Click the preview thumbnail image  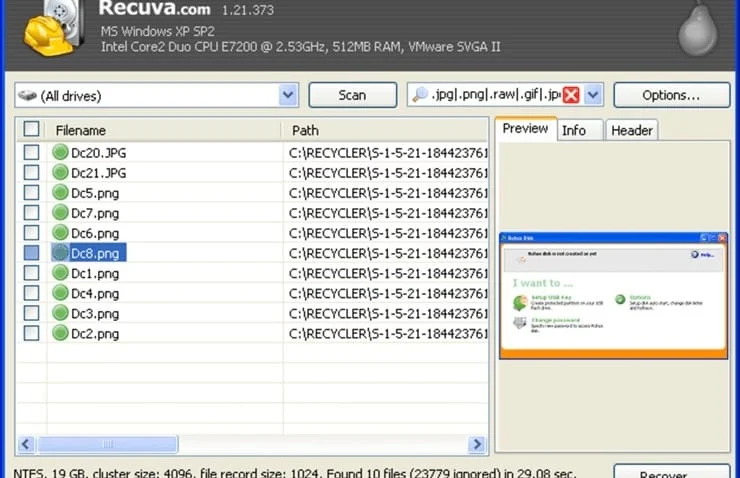(613, 296)
